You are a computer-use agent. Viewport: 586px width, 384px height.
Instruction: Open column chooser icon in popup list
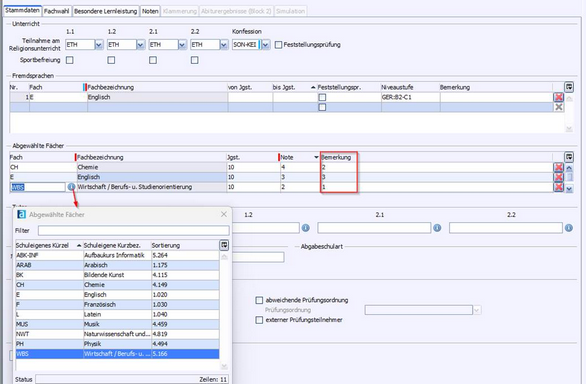point(224,245)
